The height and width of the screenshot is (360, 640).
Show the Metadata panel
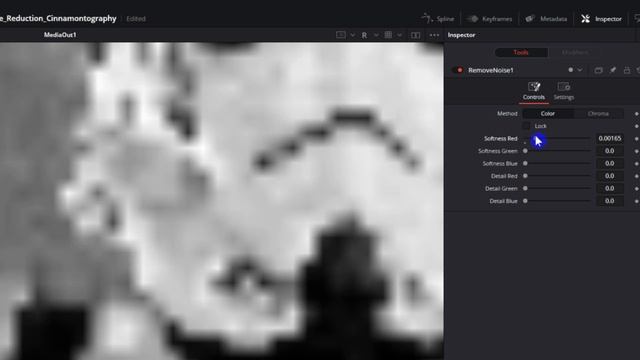[x=546, y=19]
